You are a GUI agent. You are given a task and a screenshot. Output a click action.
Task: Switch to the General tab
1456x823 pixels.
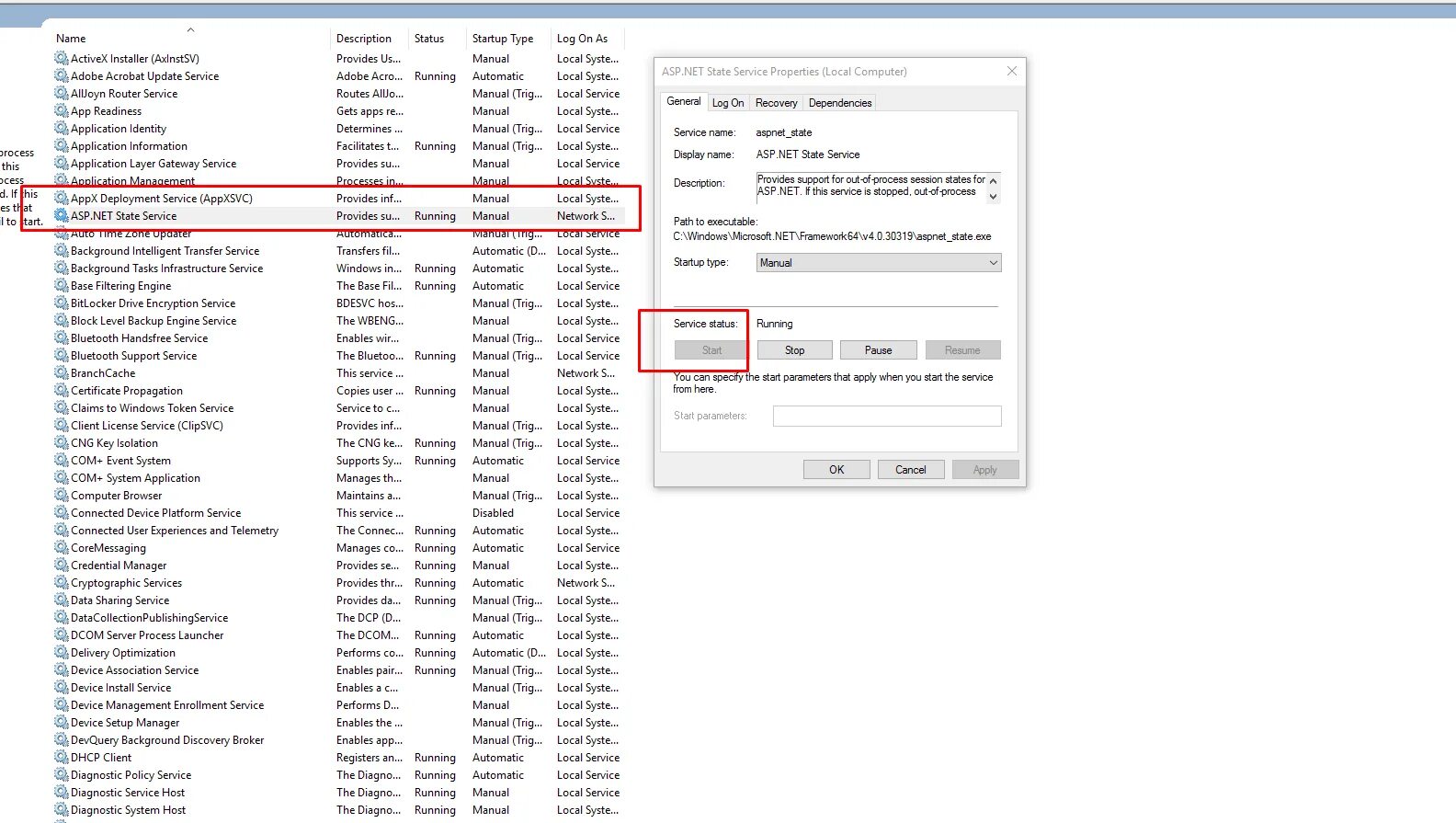pos(684,101)
